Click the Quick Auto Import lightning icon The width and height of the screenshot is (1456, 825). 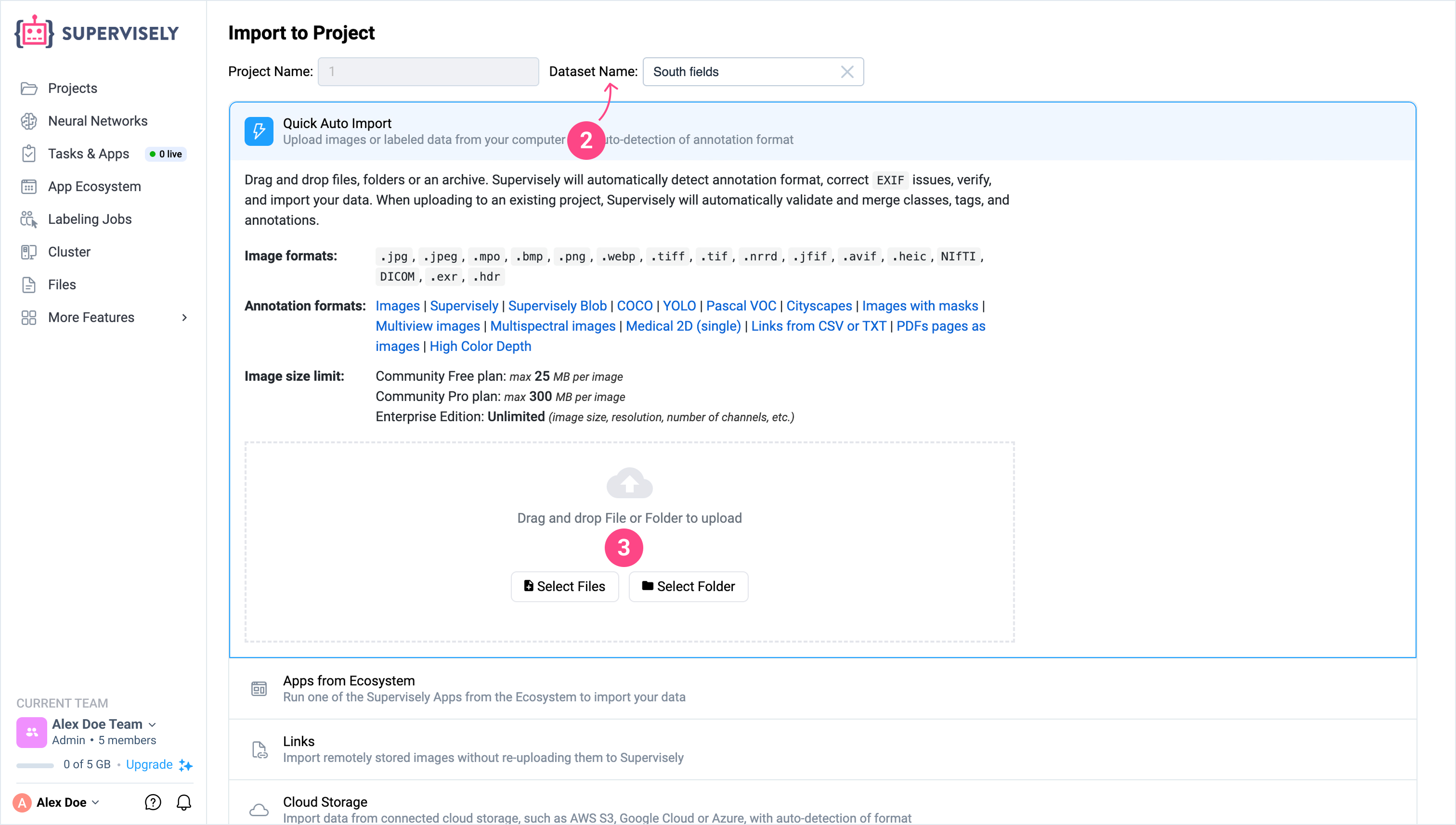click(259, 131)
